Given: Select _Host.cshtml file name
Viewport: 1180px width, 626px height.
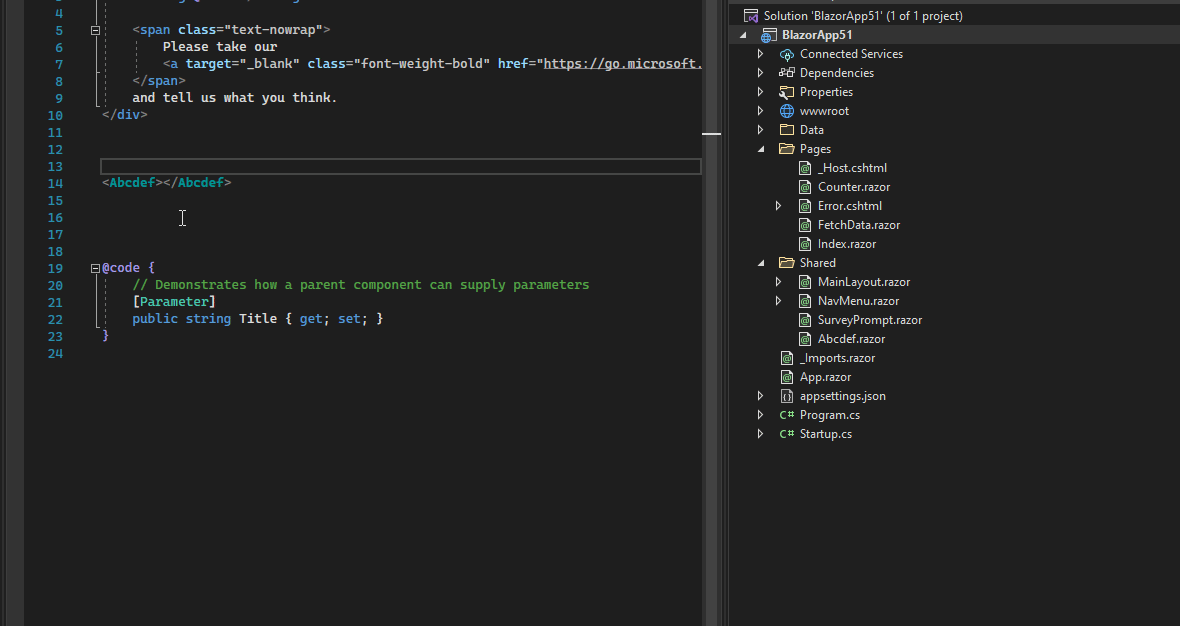Looking at the screenshot, I should pos(852,168).
